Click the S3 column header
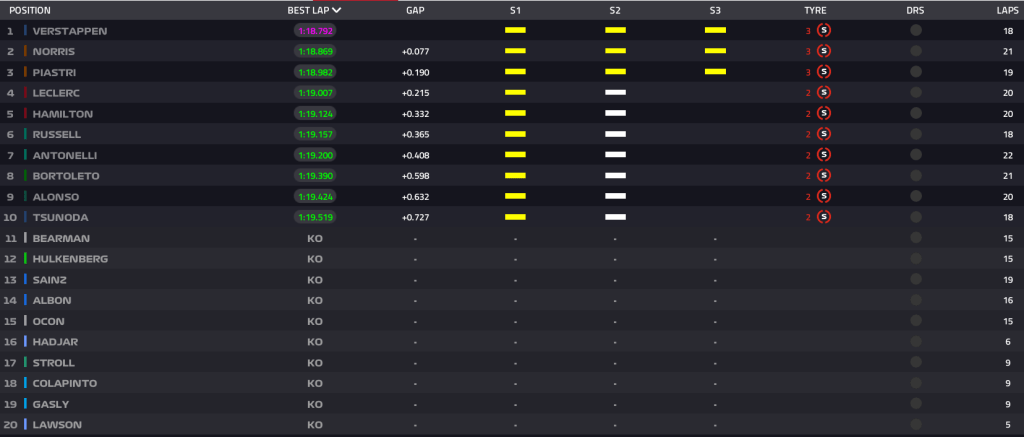 tap(715, 10)
